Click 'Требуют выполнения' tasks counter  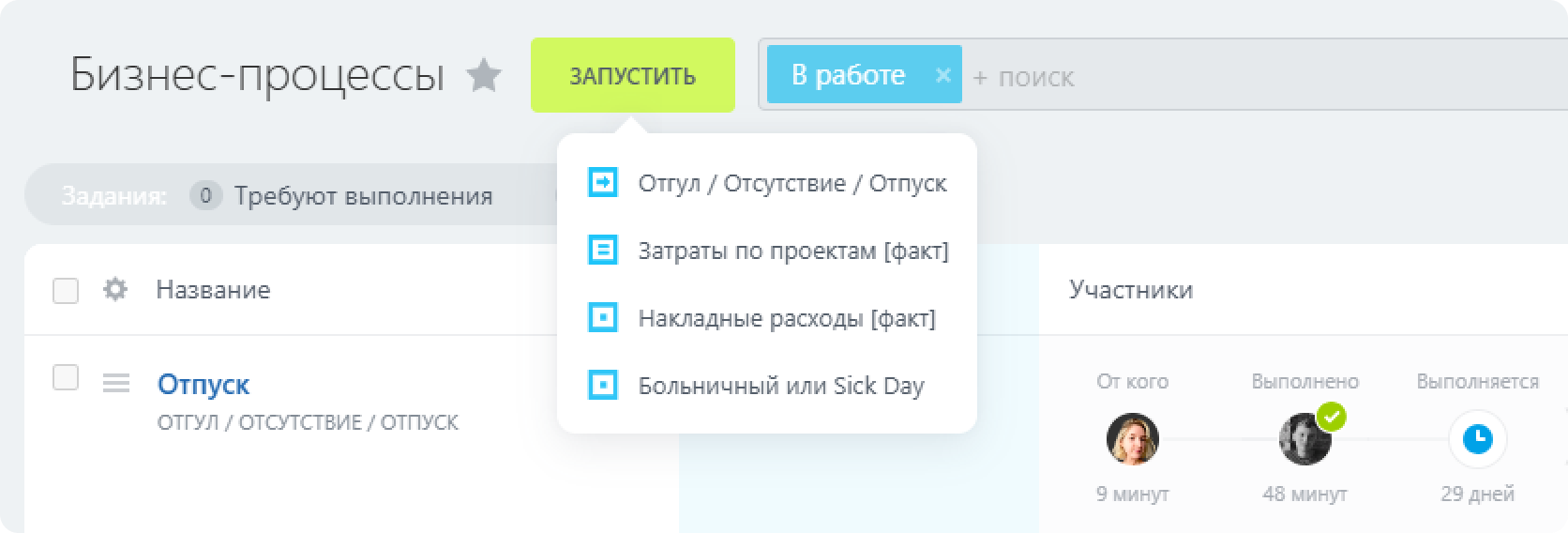pyautogui.click(x=342, y=195)
